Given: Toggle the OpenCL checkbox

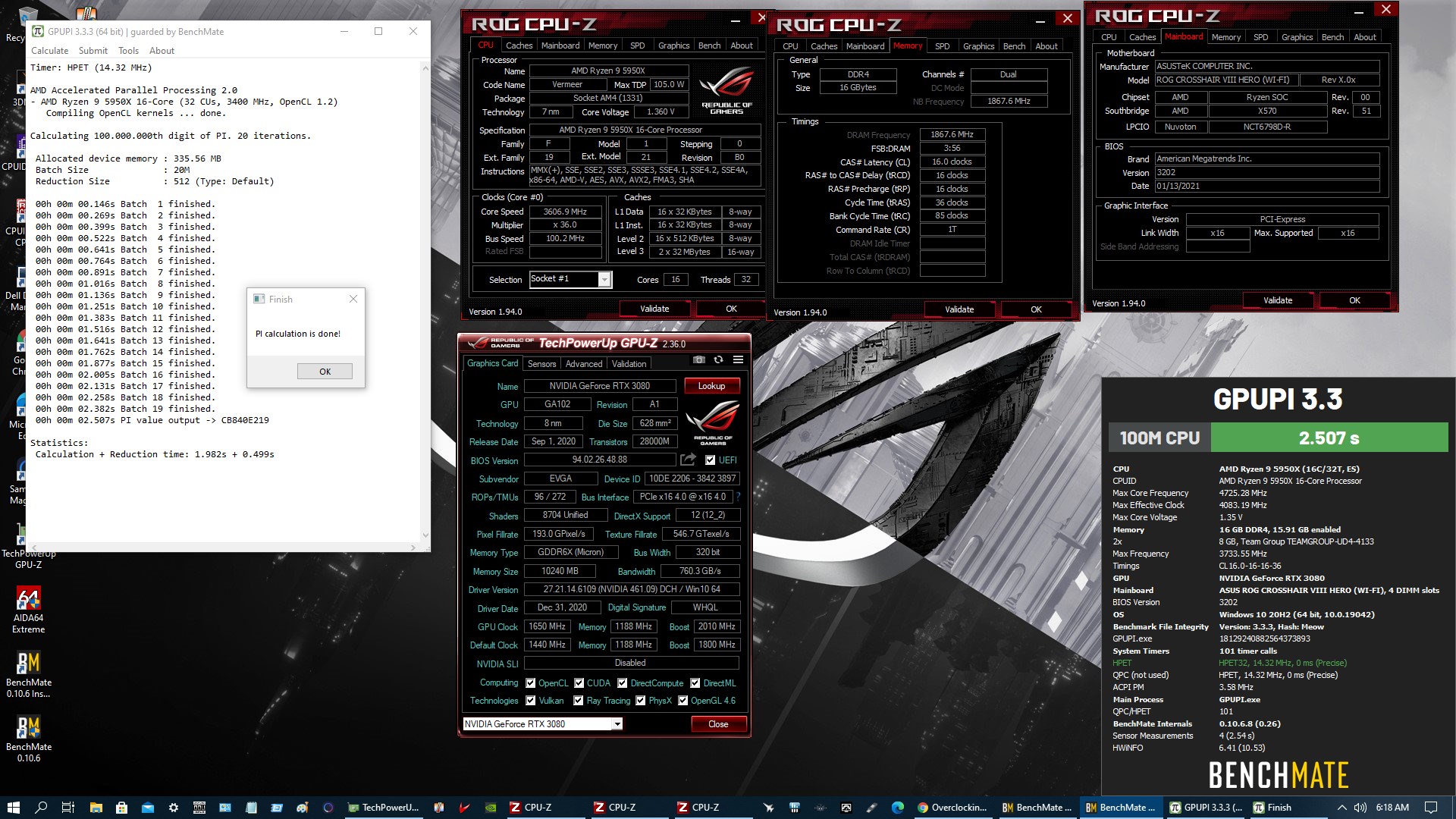Looking at the screenshot, I should [x=531, y=683].
